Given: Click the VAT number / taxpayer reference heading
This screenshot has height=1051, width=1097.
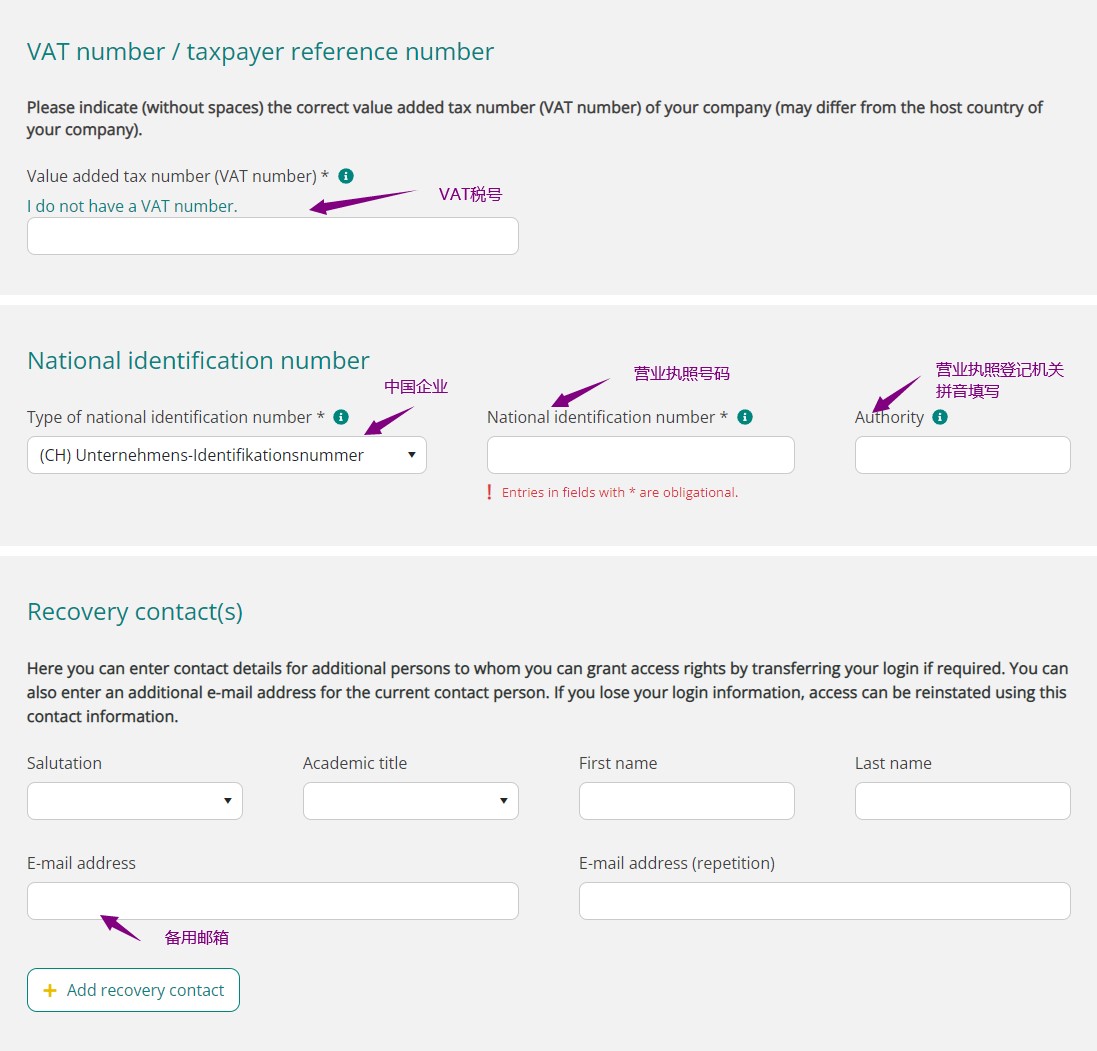Looking at the screenshot, I should (x=261, y=52).
